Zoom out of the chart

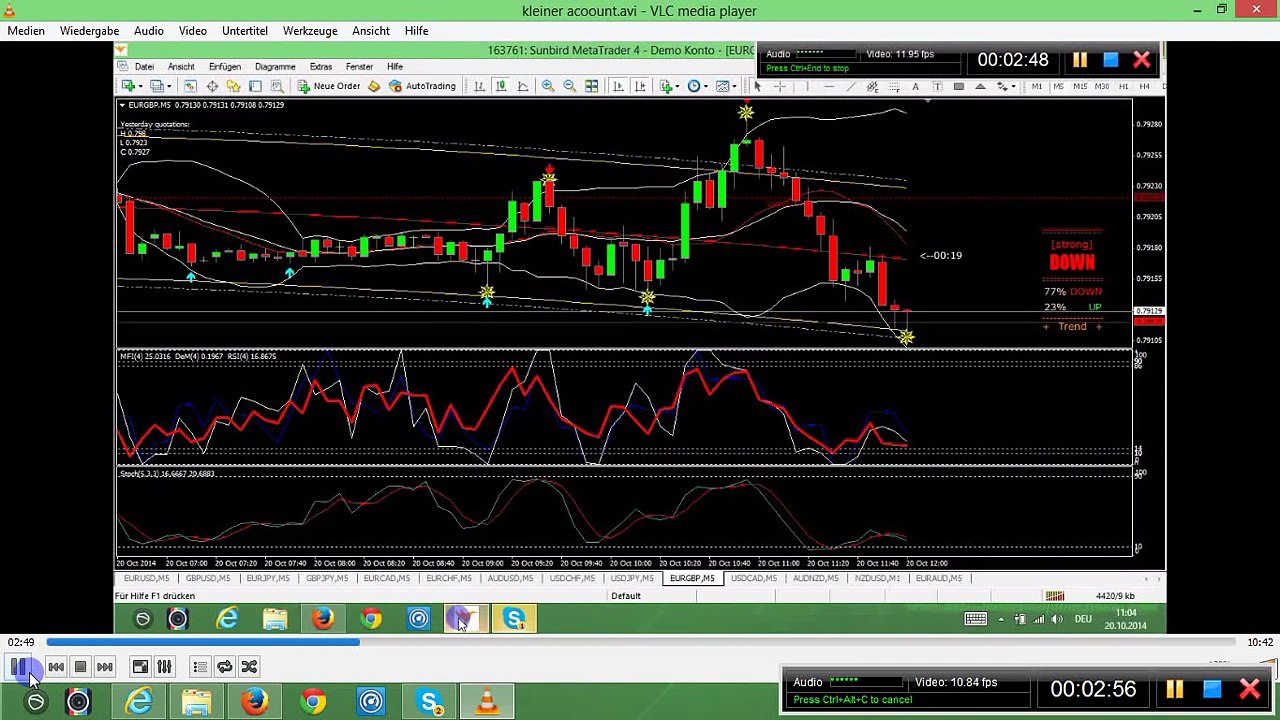tap(570, 86)
